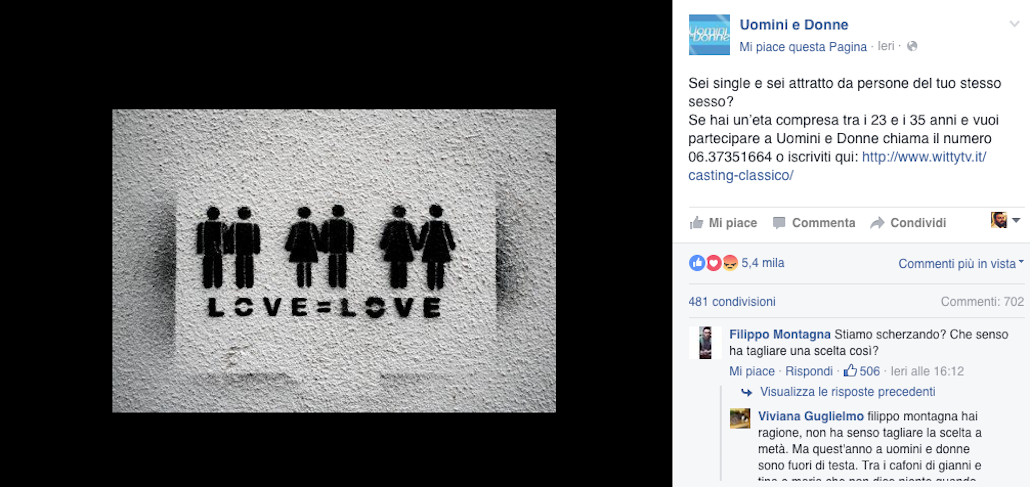The width and height of the screenshot is (1030, 487).
Task: Open the Uomini e Donne page name
Action: pyautogui.click(x=794, y=25)
